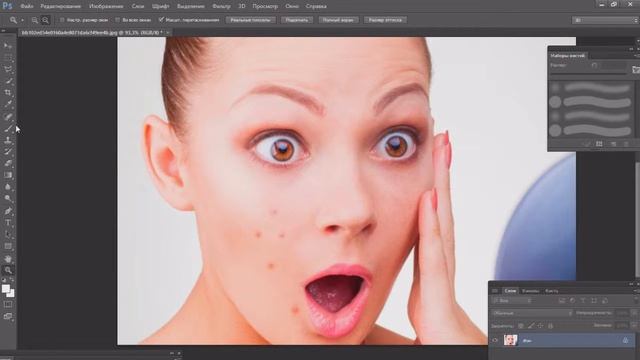Click the 'Полный экран' button
640x360 pixels.
[338, 20]
